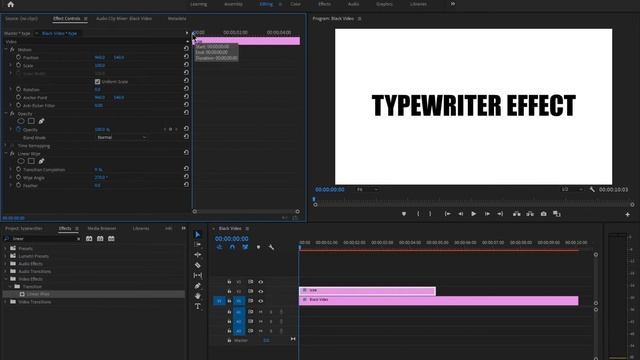The height and width of the screenshot is (360, 640).
Task: Export frame with camera icon
Action: pyautogui.click(x=543, y=214)
